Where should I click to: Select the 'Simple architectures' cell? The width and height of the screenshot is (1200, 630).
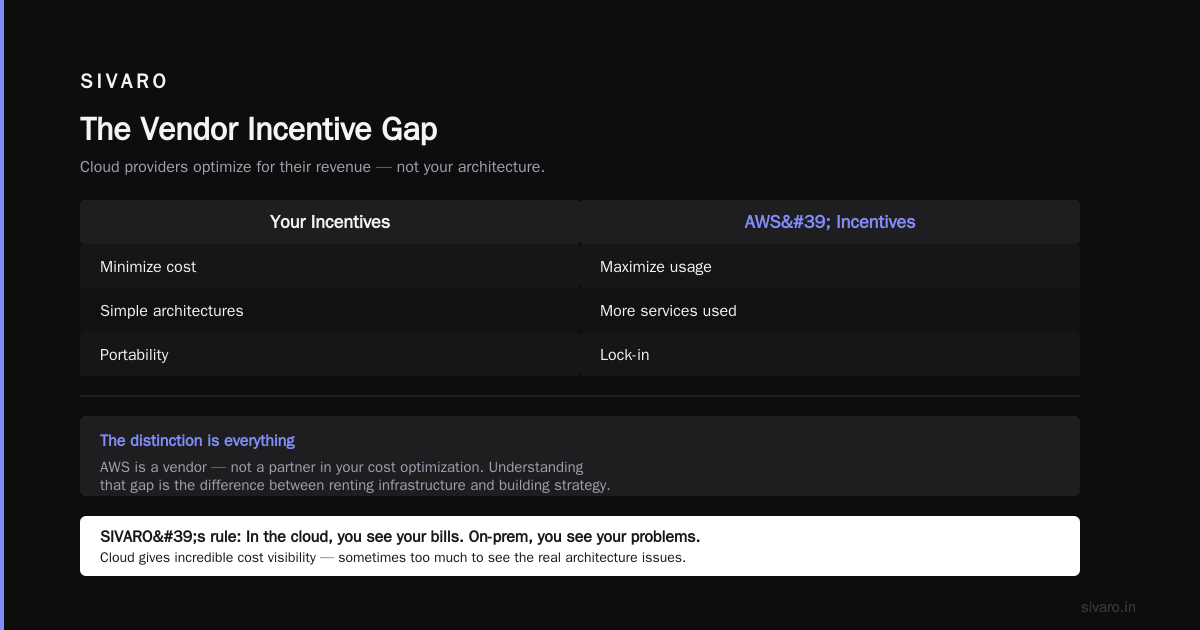click(330, 311)
